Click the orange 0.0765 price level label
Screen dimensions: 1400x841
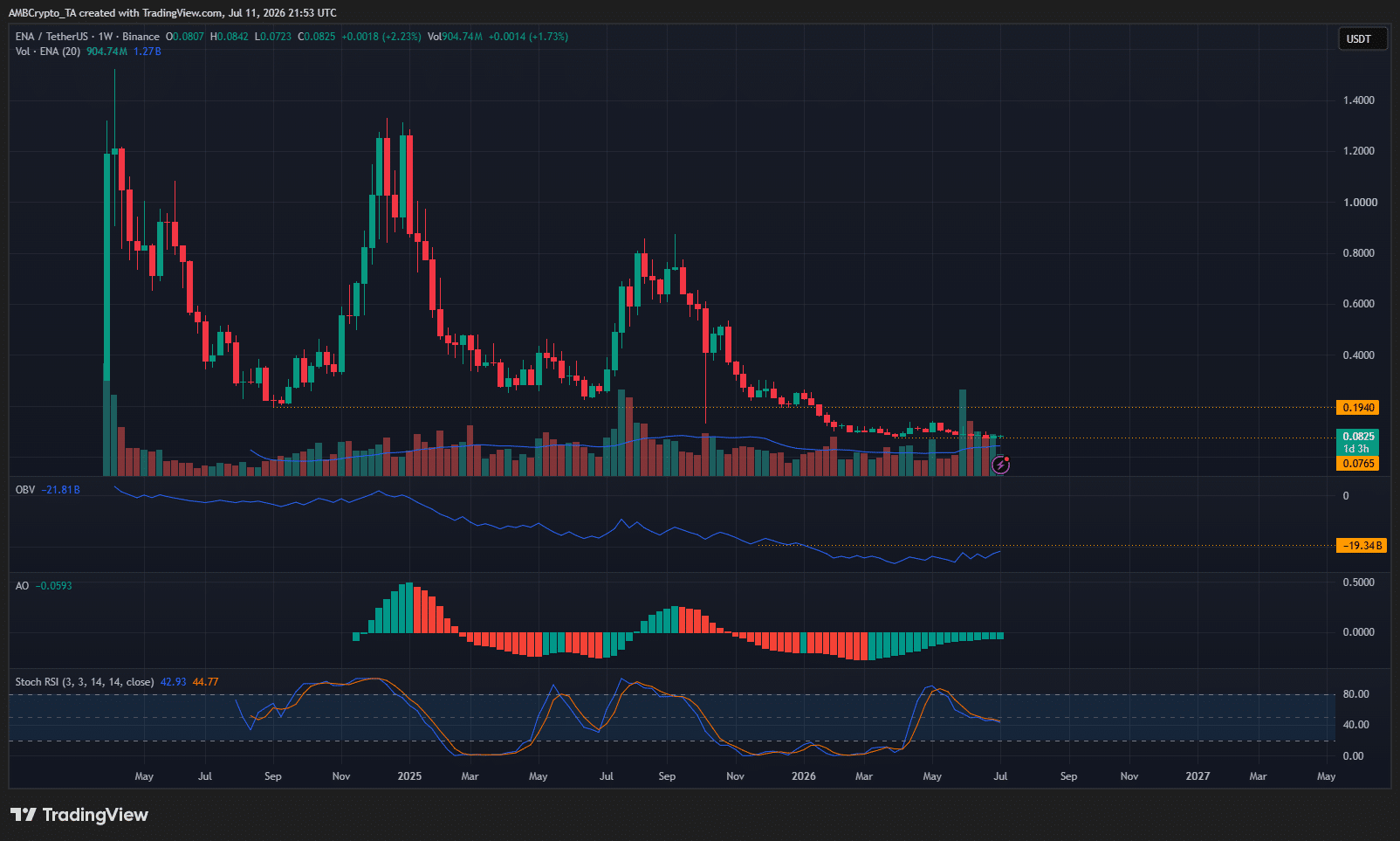[x=1358, y=464]
